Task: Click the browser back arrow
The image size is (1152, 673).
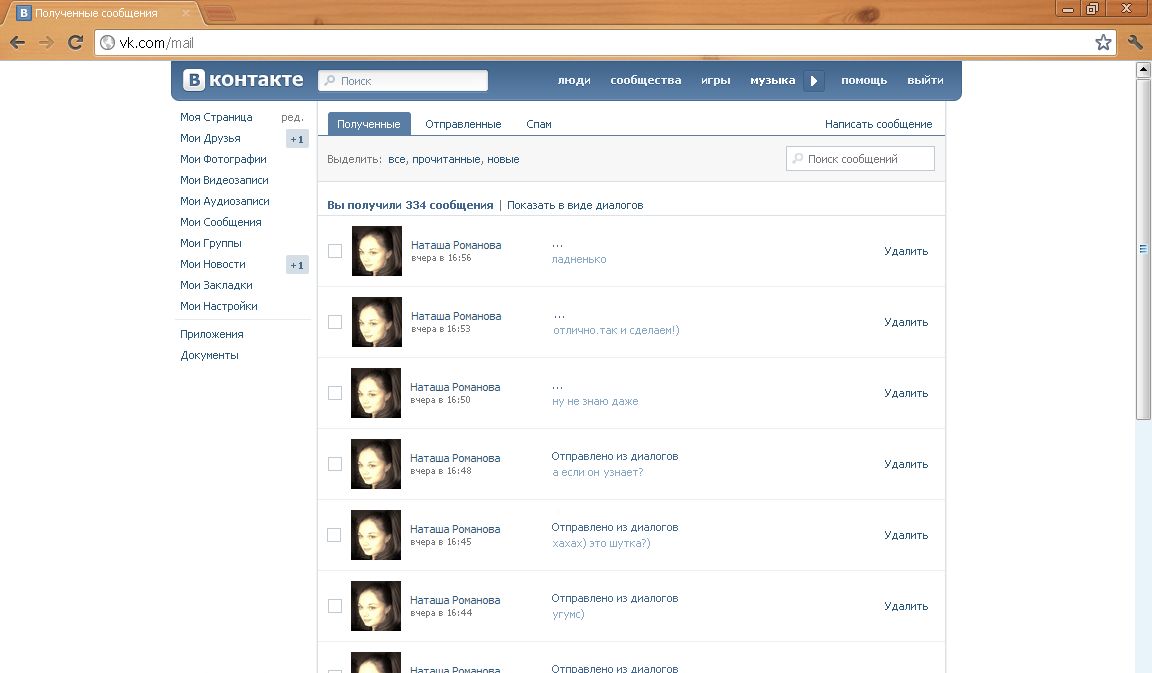Action: coord(18,43)
